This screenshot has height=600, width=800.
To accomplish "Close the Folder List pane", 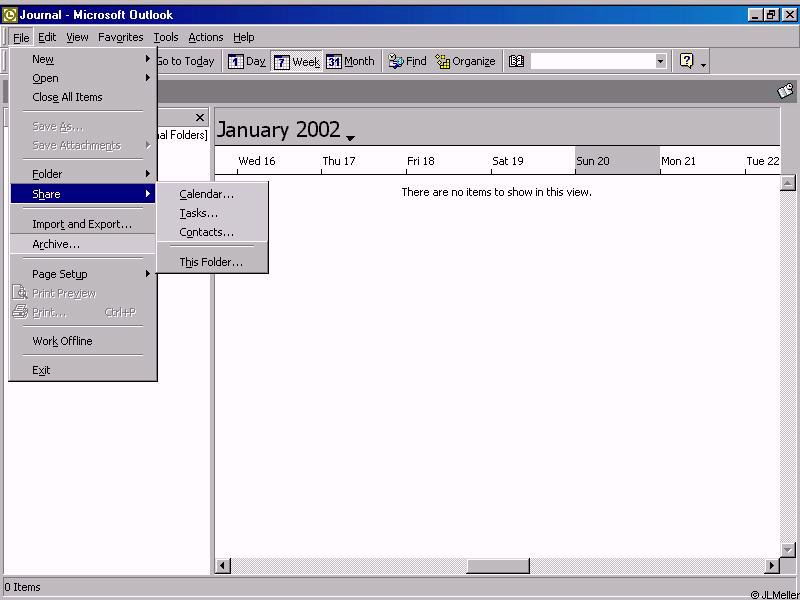I will pos(200,118).
